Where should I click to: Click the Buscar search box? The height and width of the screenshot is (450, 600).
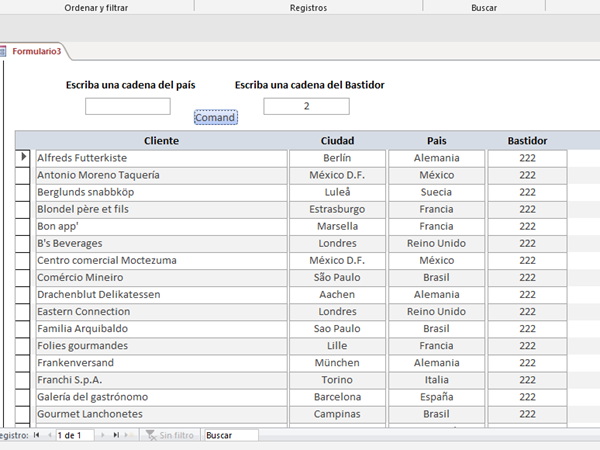point(230,435)
